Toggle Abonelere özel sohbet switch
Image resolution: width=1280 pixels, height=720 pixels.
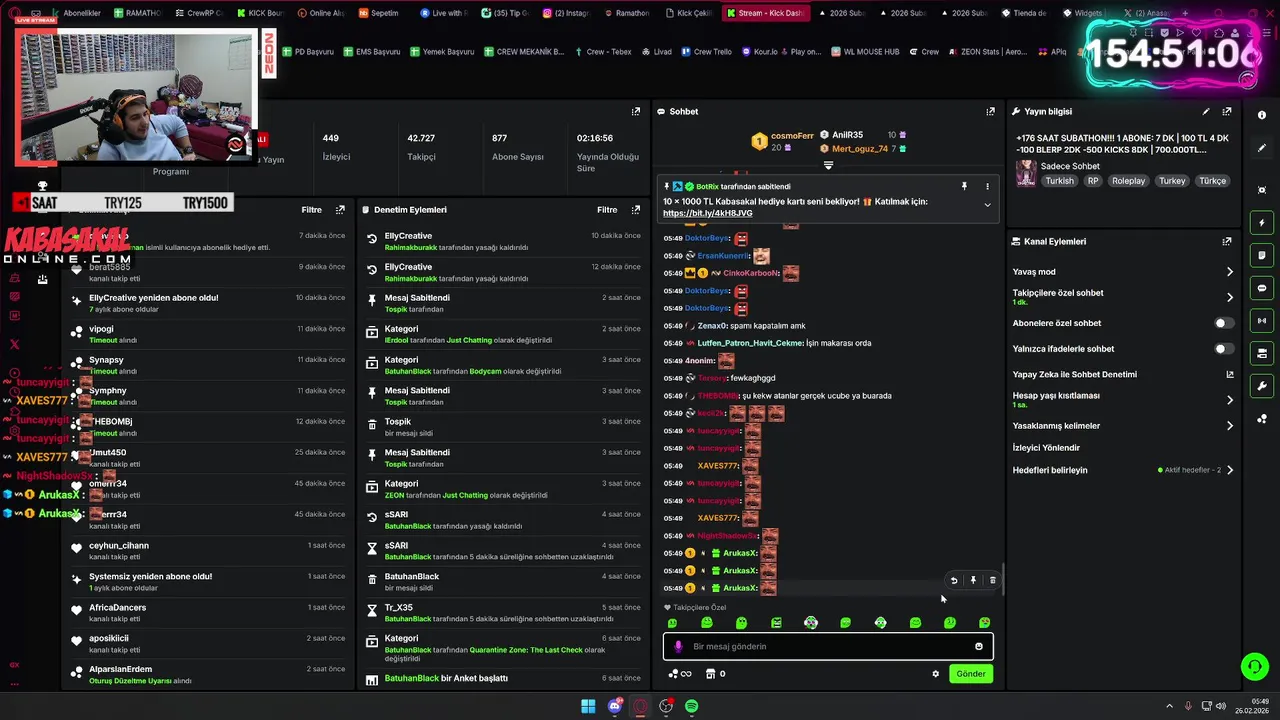[x=1223, y=323]
